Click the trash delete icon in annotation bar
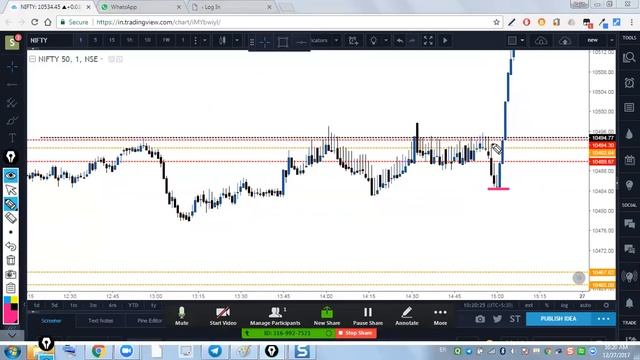This screenshot has height=360, width=640. tap(11, 260)
